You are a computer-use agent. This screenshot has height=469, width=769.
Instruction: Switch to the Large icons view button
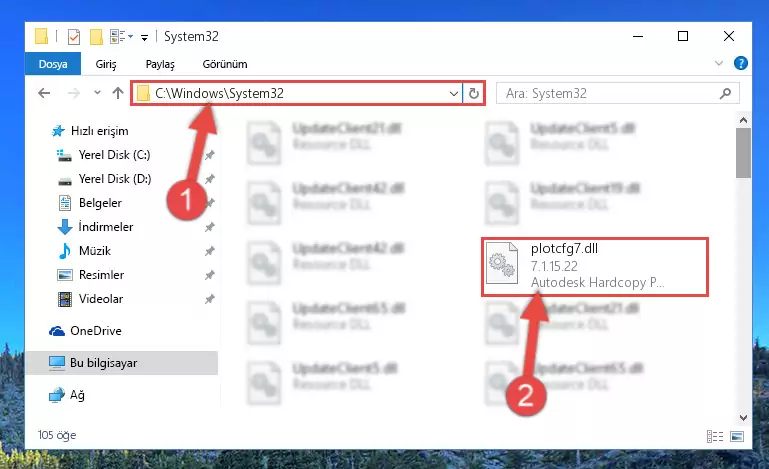[737, 436]
